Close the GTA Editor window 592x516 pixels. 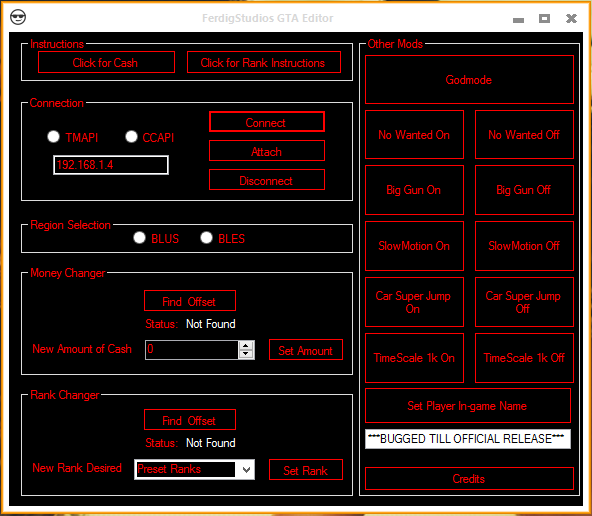(x=571, y=18)
